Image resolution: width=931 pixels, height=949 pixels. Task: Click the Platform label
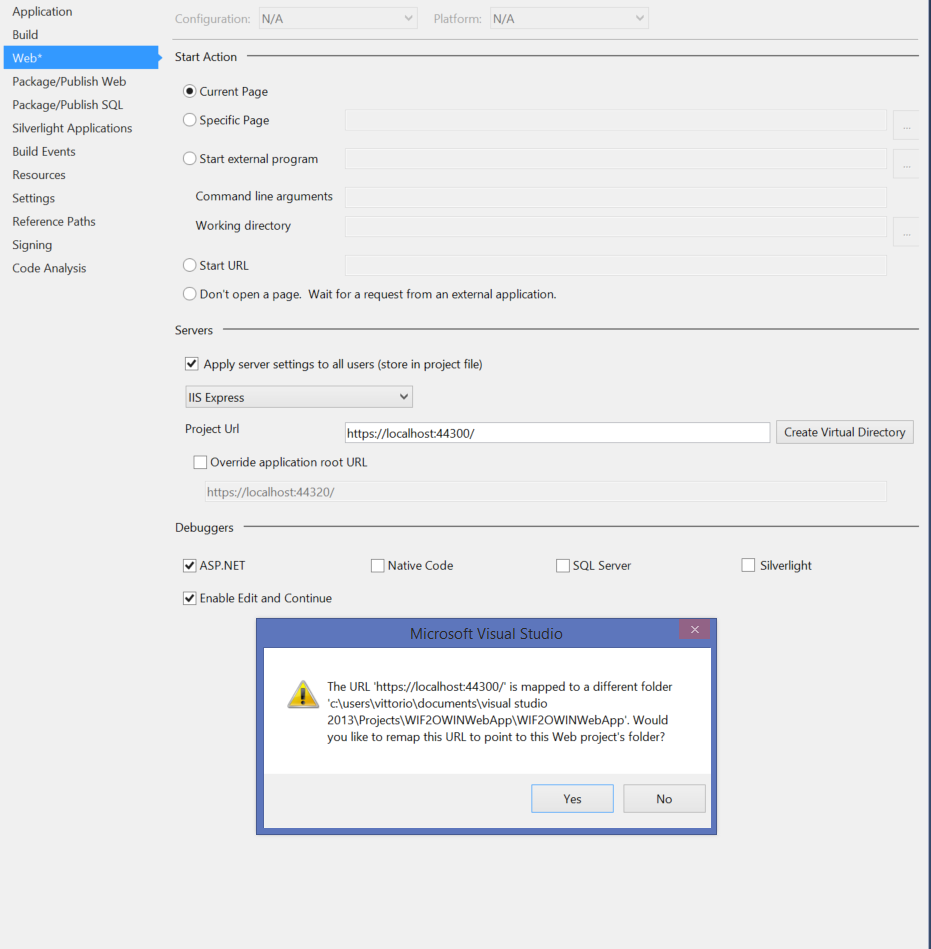pyautogui.click(x=458, y=19)
